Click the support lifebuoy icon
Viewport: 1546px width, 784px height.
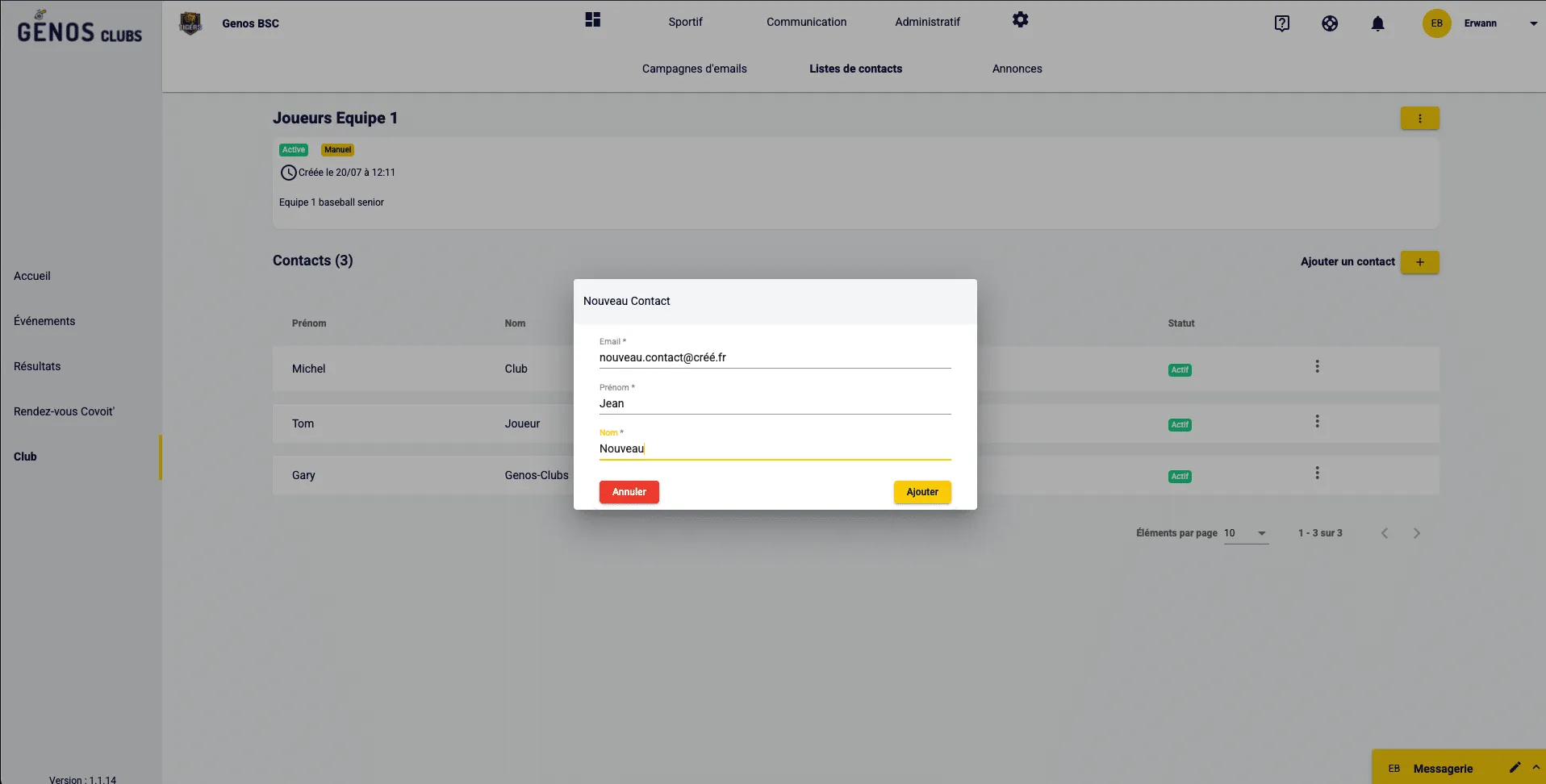pos(1330,23)
